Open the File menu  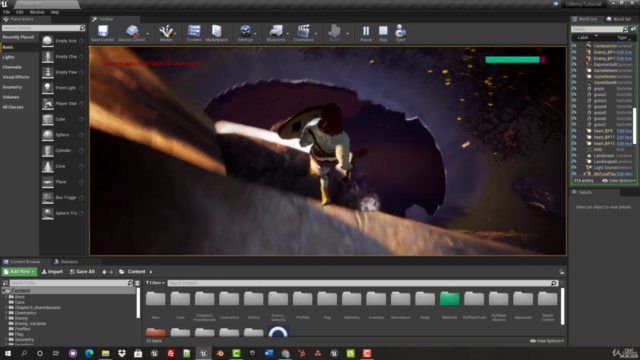(x=7, y=12)
